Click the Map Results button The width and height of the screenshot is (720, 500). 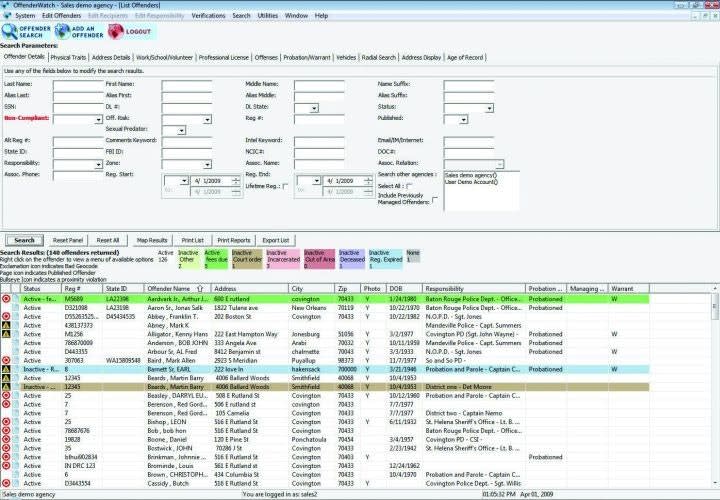(x=151, y=240)
